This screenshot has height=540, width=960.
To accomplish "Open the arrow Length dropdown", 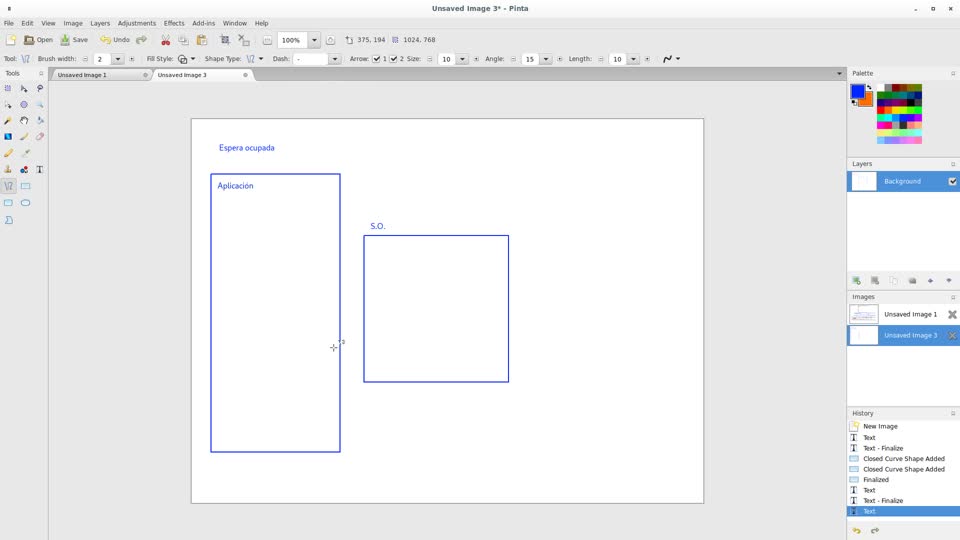I will [x=633, y=59].
